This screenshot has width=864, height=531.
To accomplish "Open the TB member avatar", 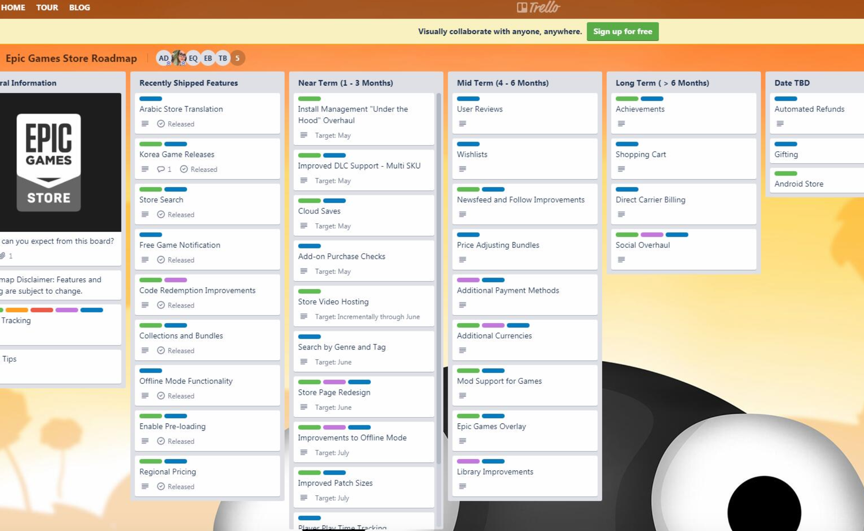I will 223,58.
